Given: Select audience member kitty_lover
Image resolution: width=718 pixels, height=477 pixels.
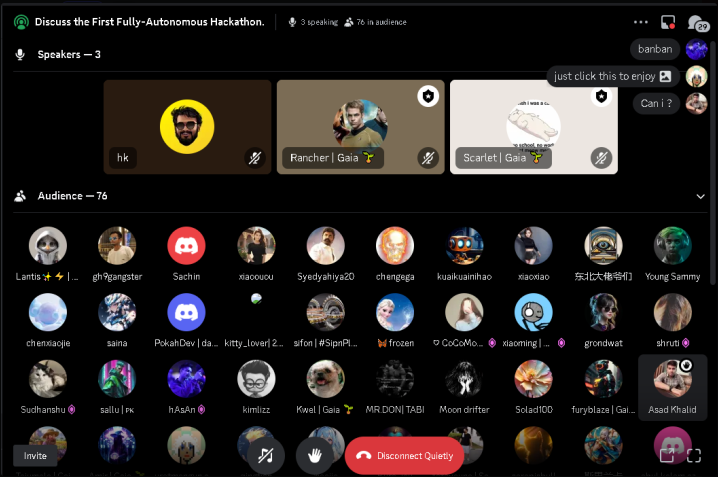Looking at the screenshot, I should (x=256, y=321).
